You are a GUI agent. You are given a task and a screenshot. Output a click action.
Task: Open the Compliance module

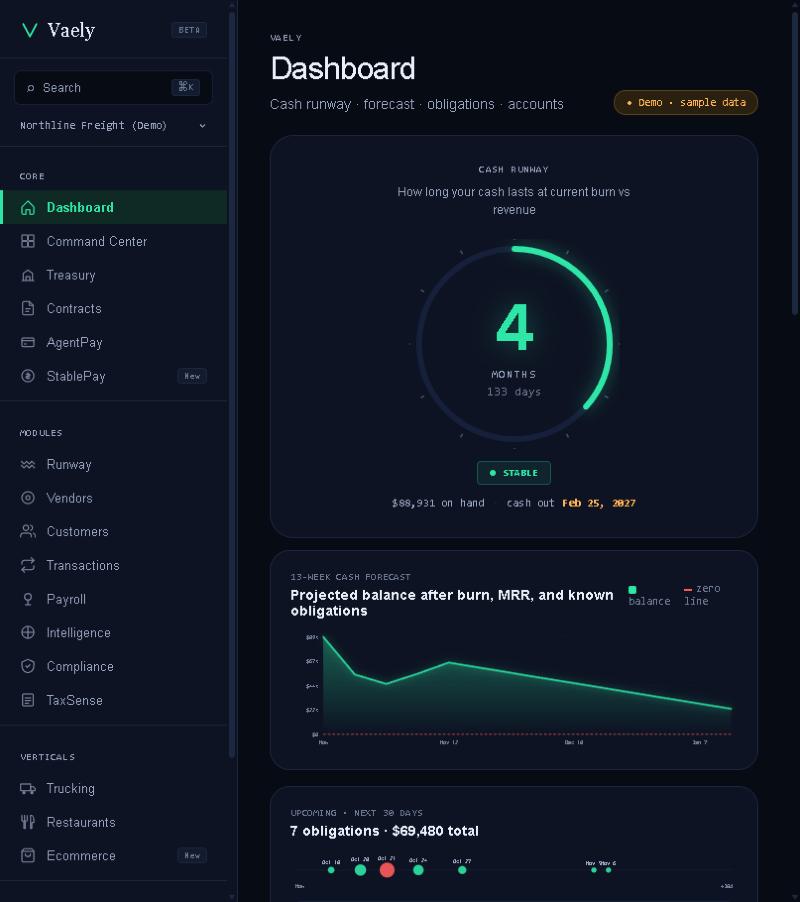[x=114, y=666]
